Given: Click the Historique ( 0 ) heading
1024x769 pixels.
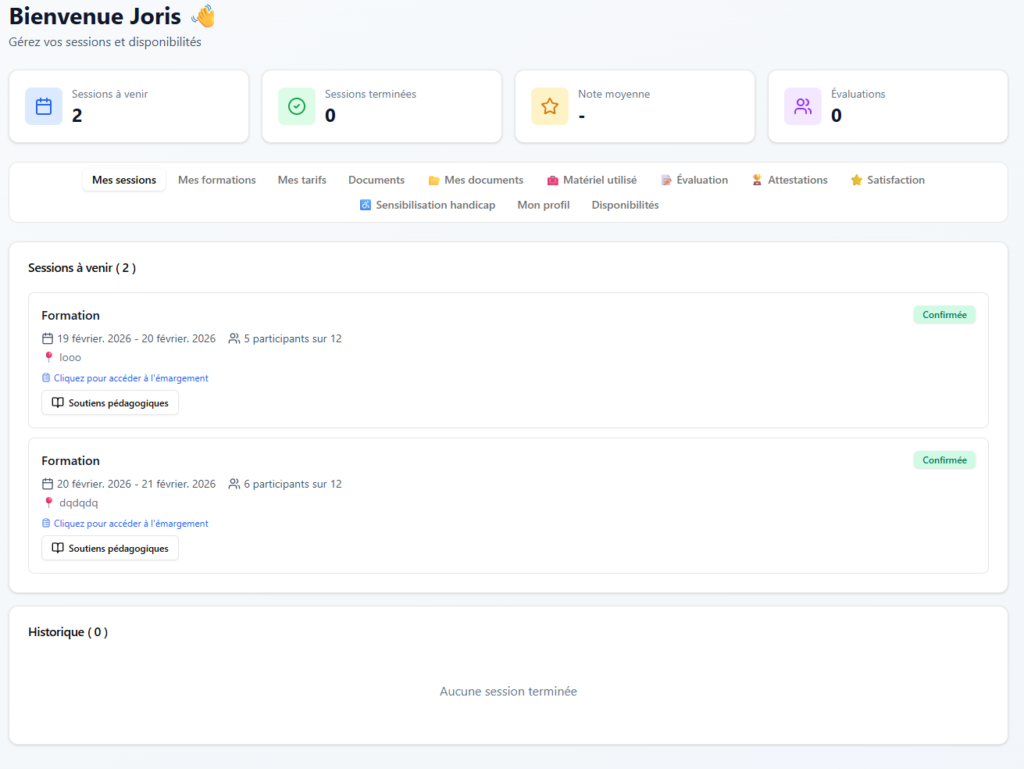Looking at the screenshot, I should 68,632.
